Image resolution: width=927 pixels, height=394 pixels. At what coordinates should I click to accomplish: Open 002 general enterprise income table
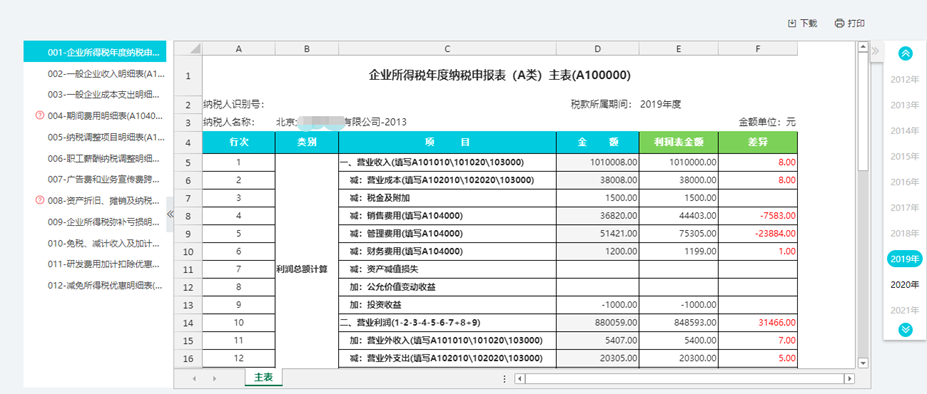(x=106, y=74)
